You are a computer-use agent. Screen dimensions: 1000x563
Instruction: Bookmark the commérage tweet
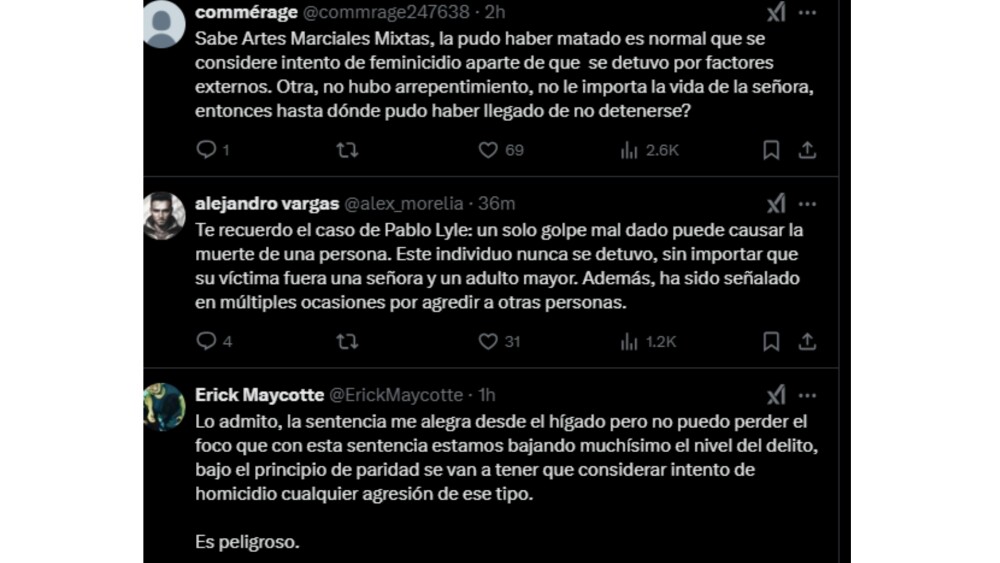[771, 150]
